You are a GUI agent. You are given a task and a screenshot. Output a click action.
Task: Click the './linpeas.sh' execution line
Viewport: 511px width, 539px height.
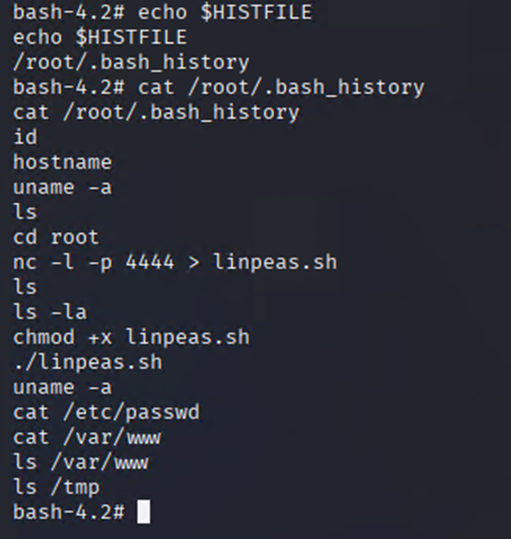(x=88, y=362)
